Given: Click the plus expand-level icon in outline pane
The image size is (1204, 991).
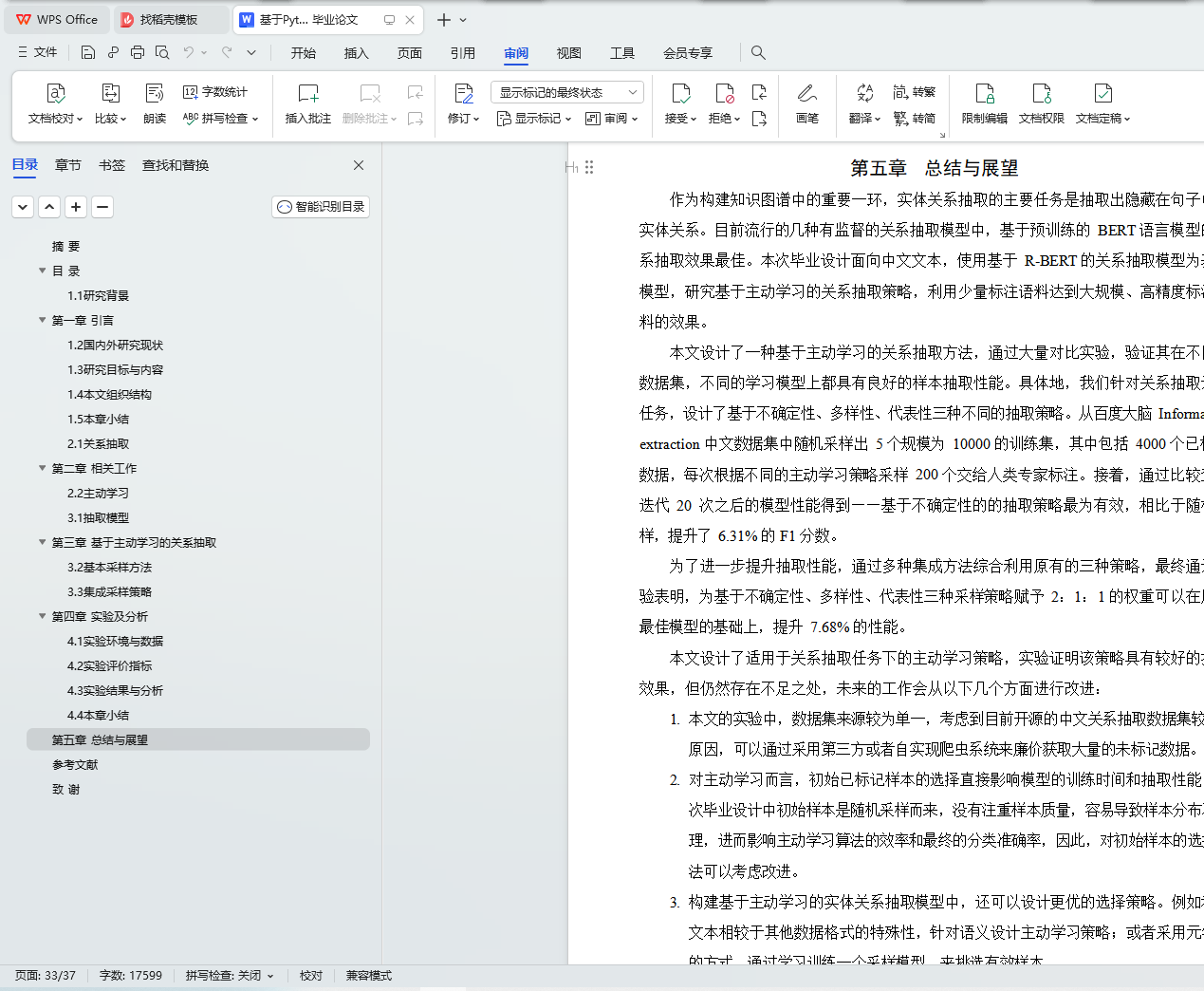Looking at the screenshot, I should (76, 206).
